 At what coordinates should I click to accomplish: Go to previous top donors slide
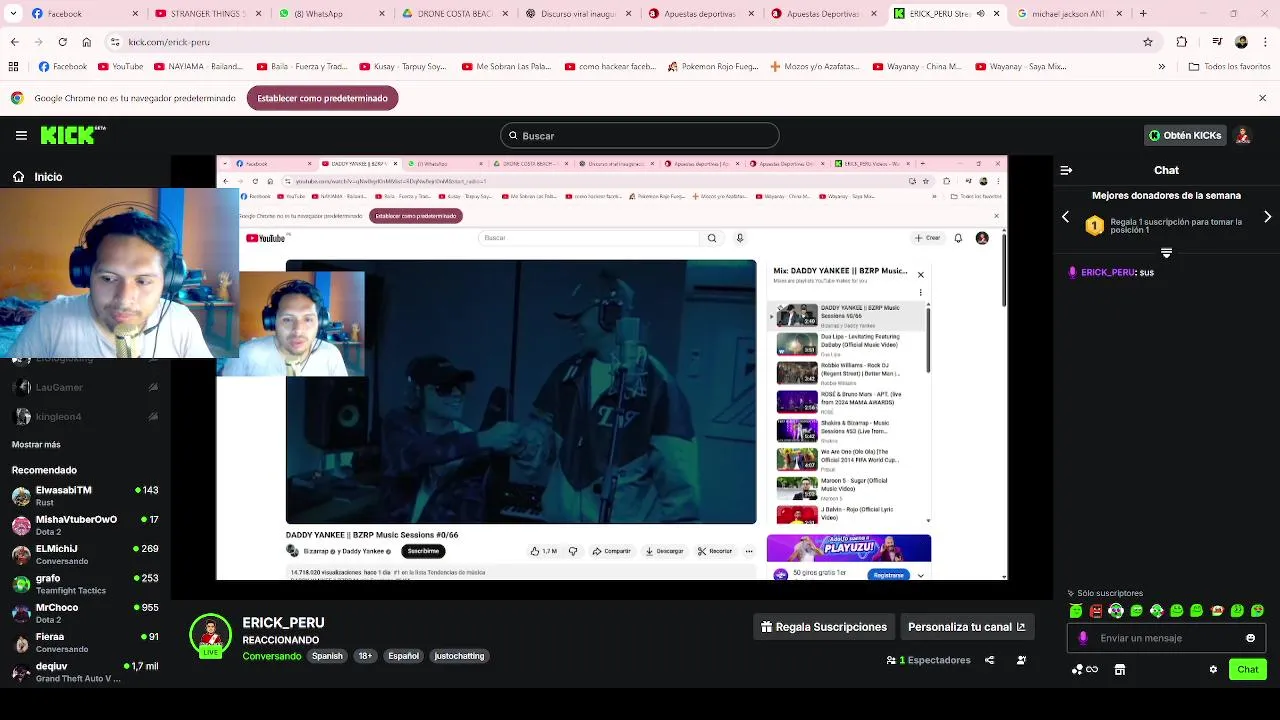pyautogui.click(x=1065, y=217)
